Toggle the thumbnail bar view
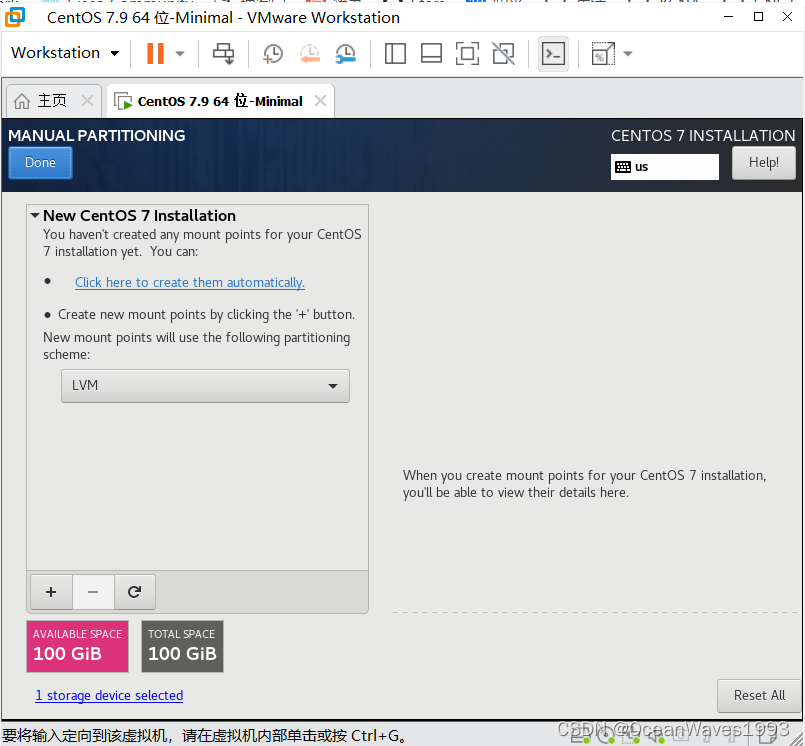The width and height of the screenshot is (805, 746). [x=431, y=53]
